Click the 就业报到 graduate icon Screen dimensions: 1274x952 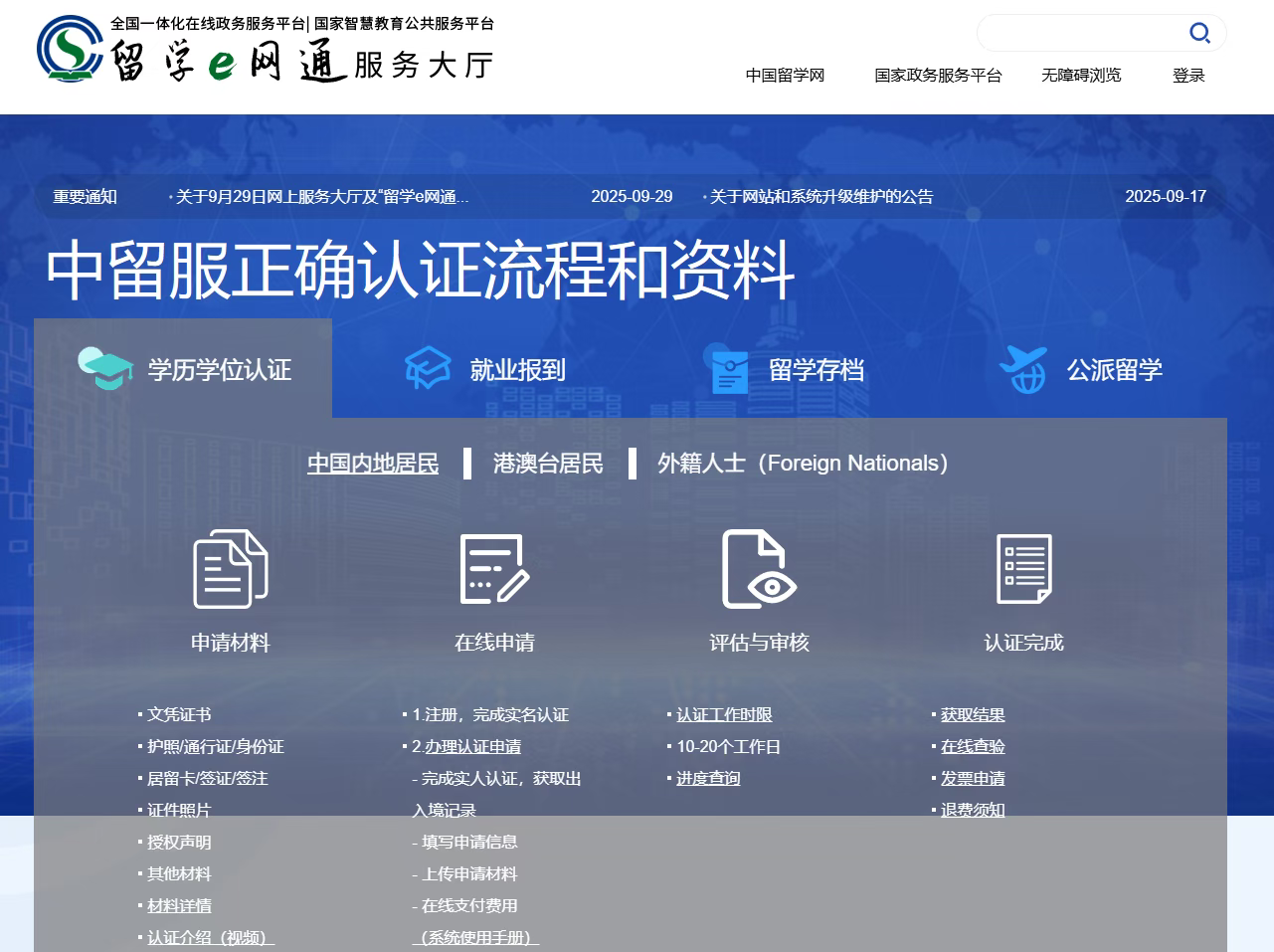point(428,369)
